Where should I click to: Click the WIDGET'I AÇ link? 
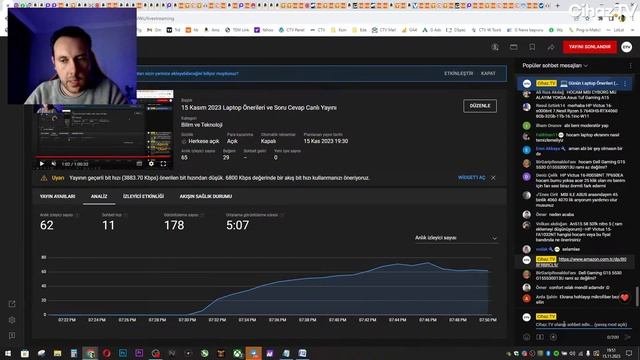pos(471,178)
